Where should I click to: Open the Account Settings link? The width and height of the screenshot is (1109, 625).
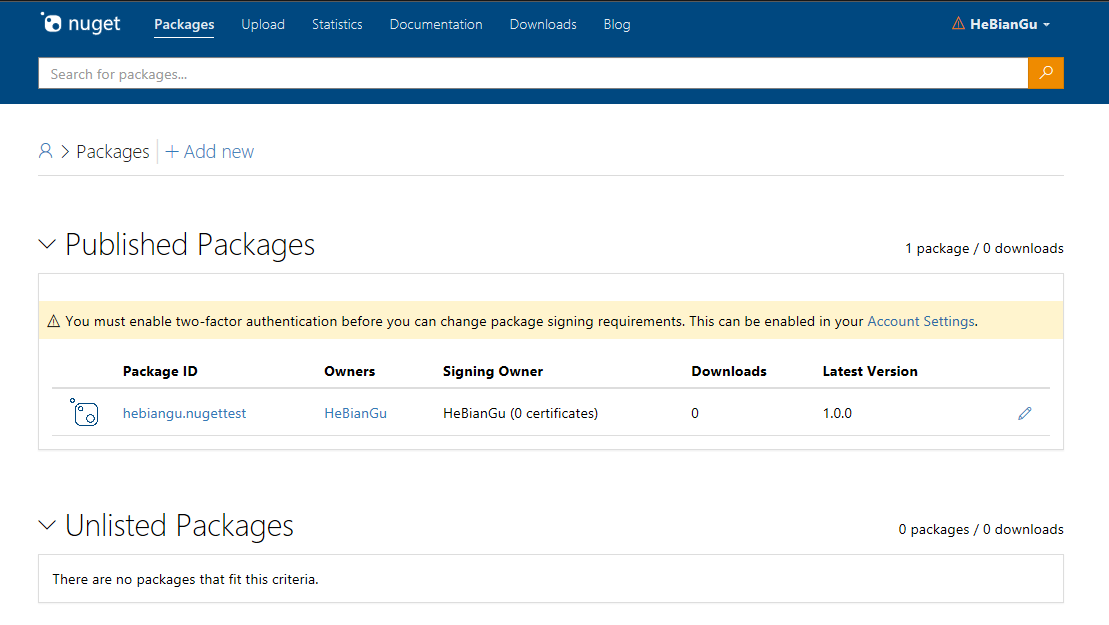(x=921, y=322)
